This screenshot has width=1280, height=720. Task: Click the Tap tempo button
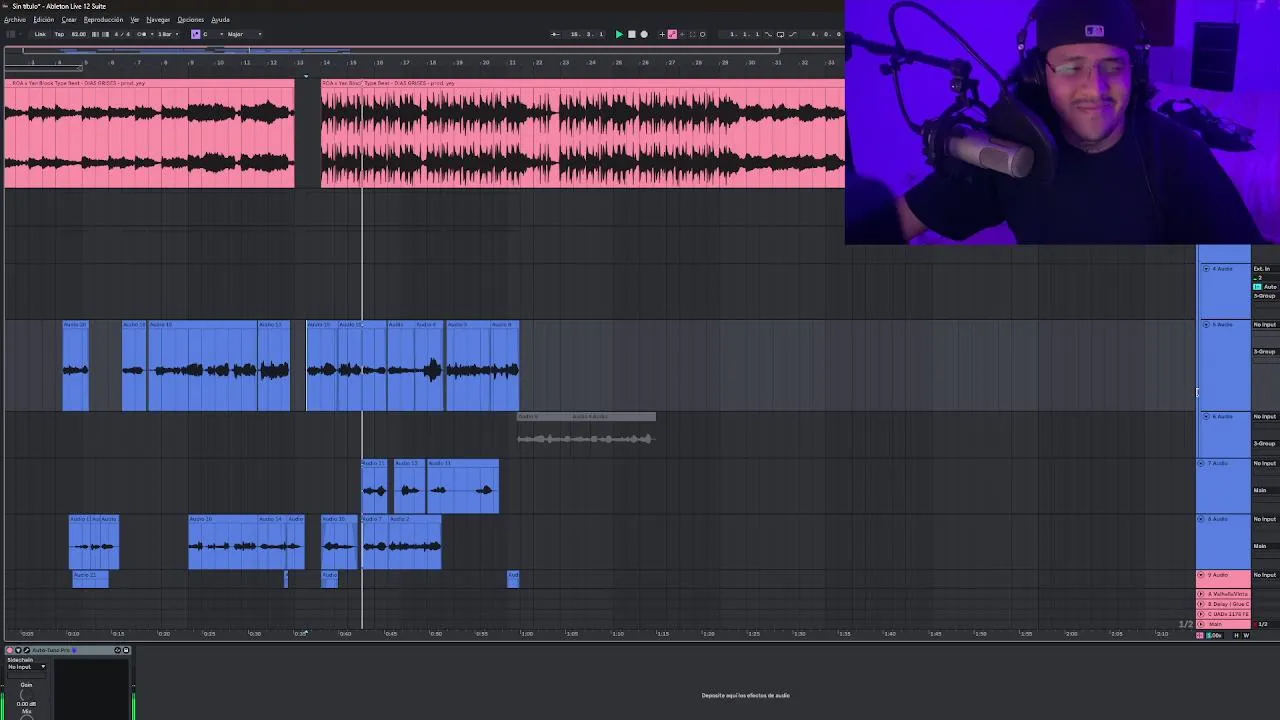pyautogui.click(x=59, y=34)
